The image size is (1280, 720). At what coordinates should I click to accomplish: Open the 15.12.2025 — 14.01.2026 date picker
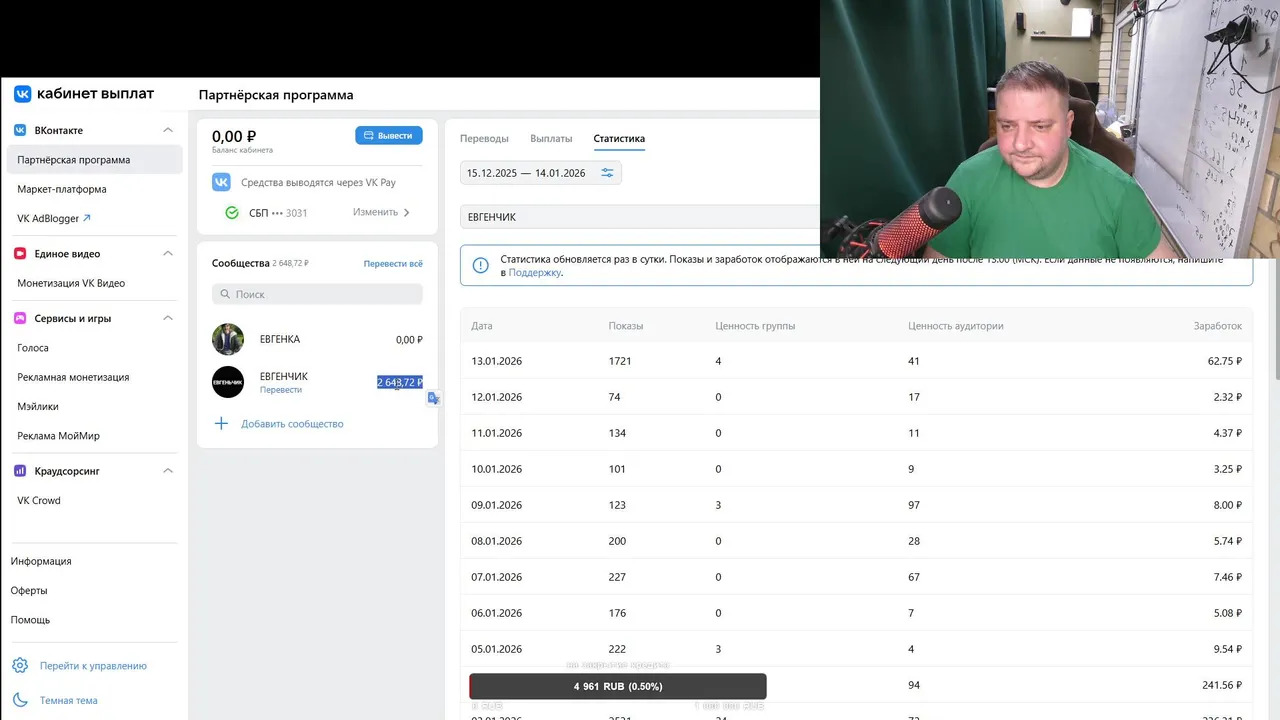pos(541,173)
